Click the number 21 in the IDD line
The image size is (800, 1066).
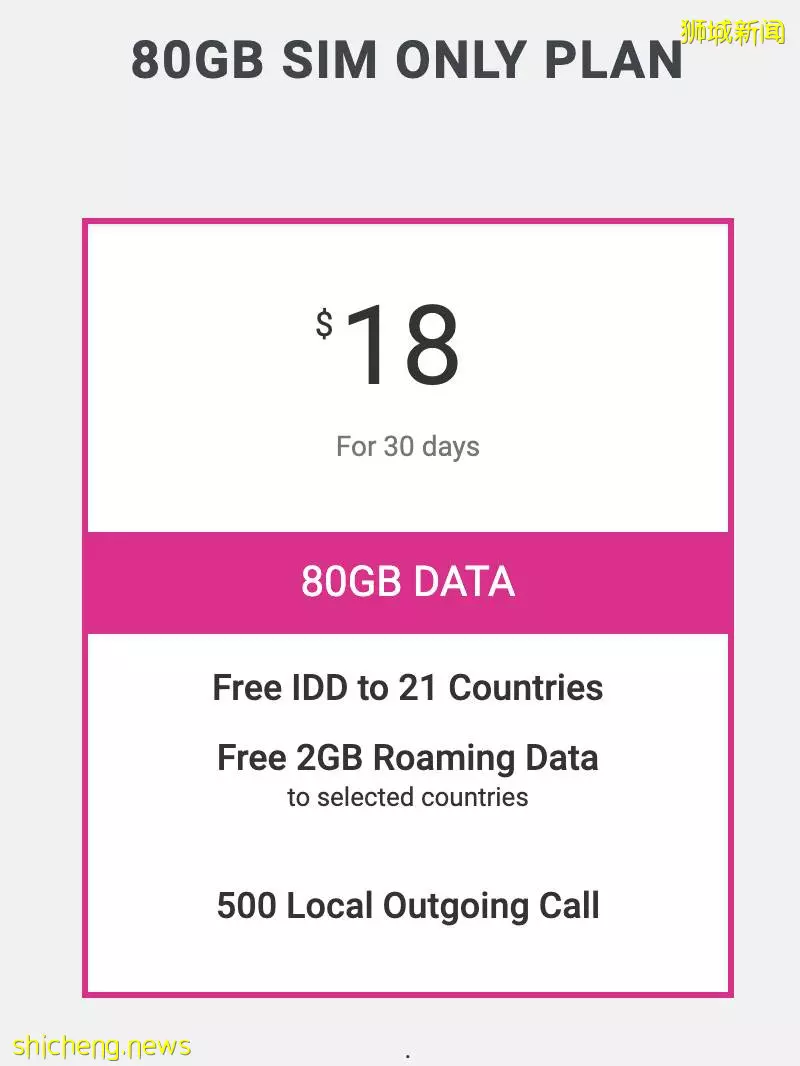[x=417, y=687]
